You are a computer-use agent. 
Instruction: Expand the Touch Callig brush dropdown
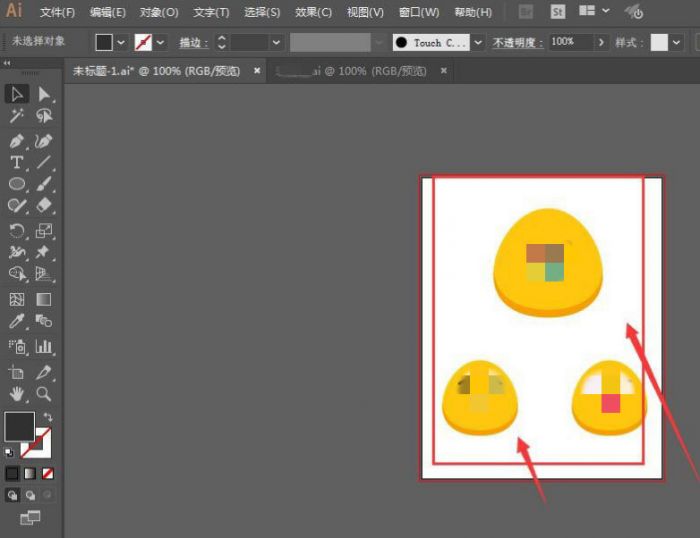point(477,43)
